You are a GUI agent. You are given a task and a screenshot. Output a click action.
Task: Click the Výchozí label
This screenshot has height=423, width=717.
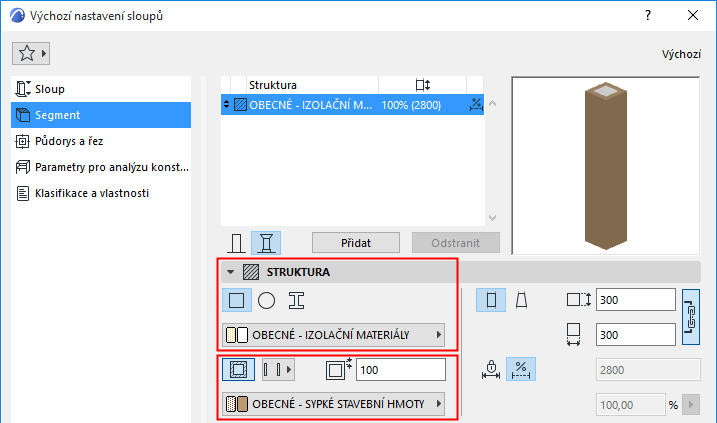(x=681, y=54)
